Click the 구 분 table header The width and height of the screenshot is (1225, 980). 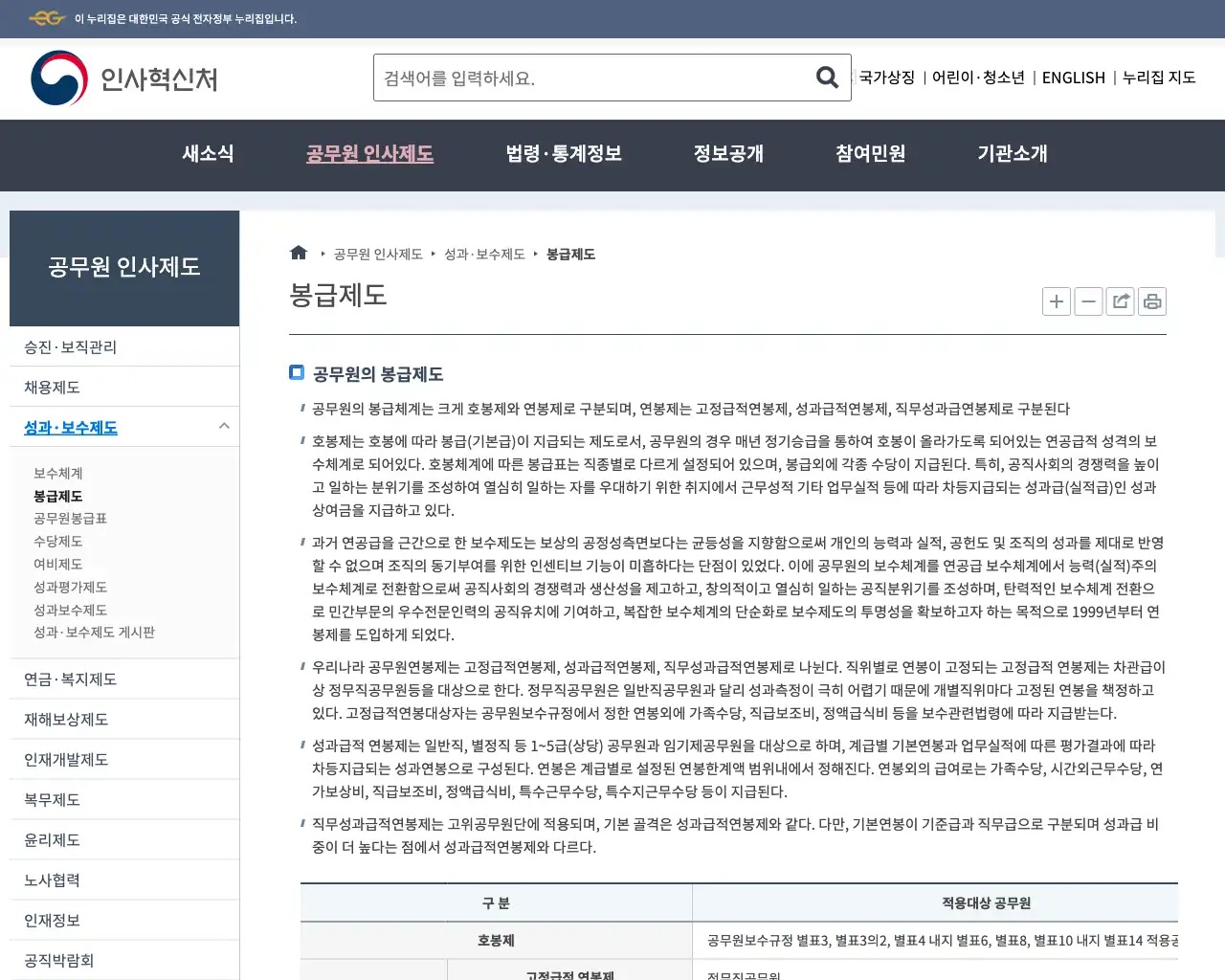tap(496, 902)
